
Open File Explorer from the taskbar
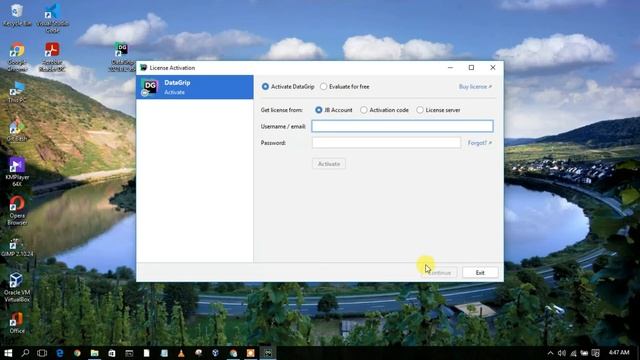pos(94,353)
